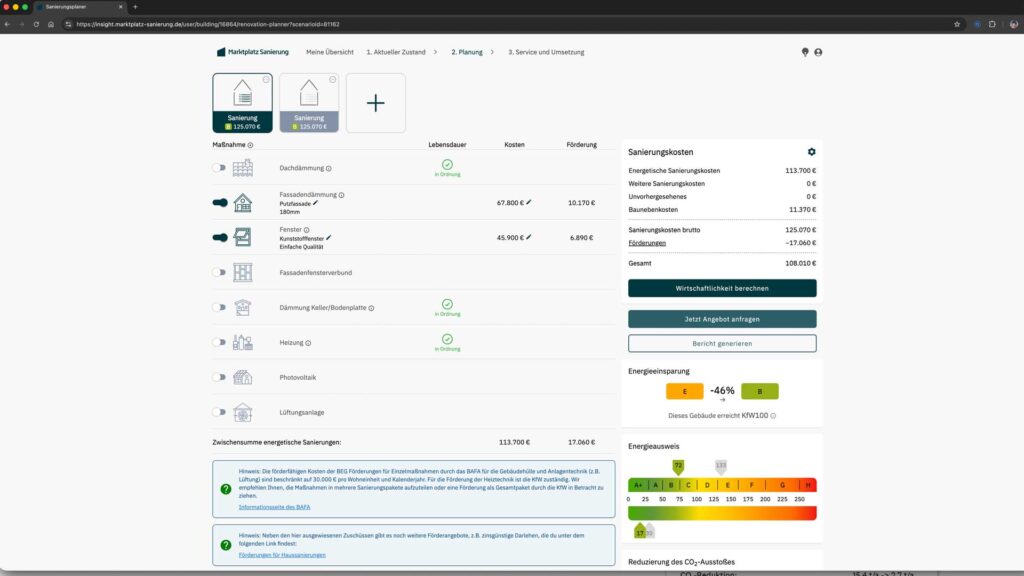This screenshot has height=576, width=1024.
Task: Turn on the Photovoltaik toggle
Action: tap(219, 377)
